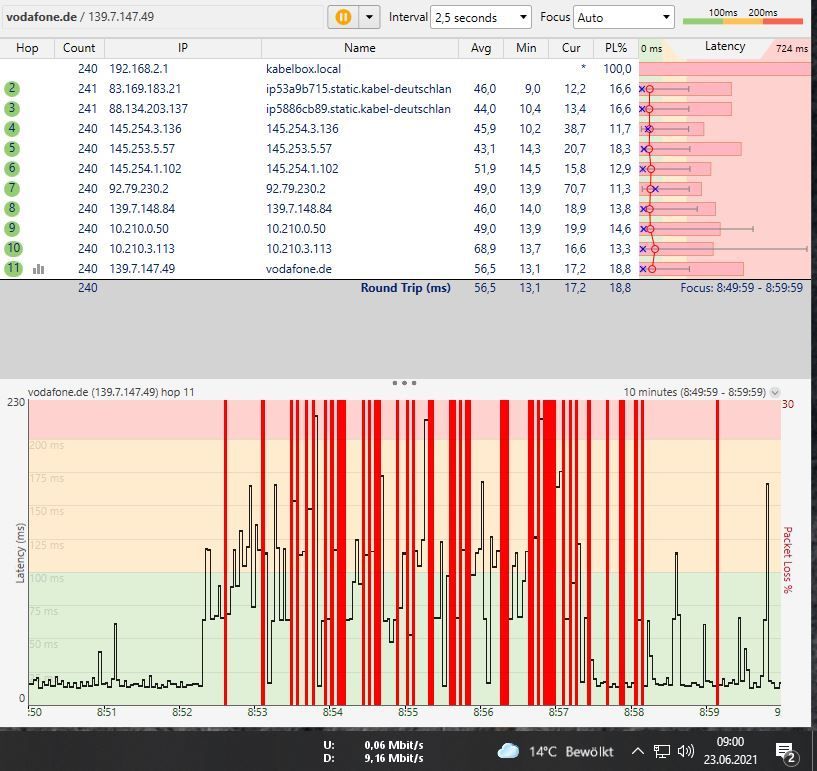Viewport: 817px width, 771px height.
Task: Click hop 10 latency bar marker
Action: (655, 249)
